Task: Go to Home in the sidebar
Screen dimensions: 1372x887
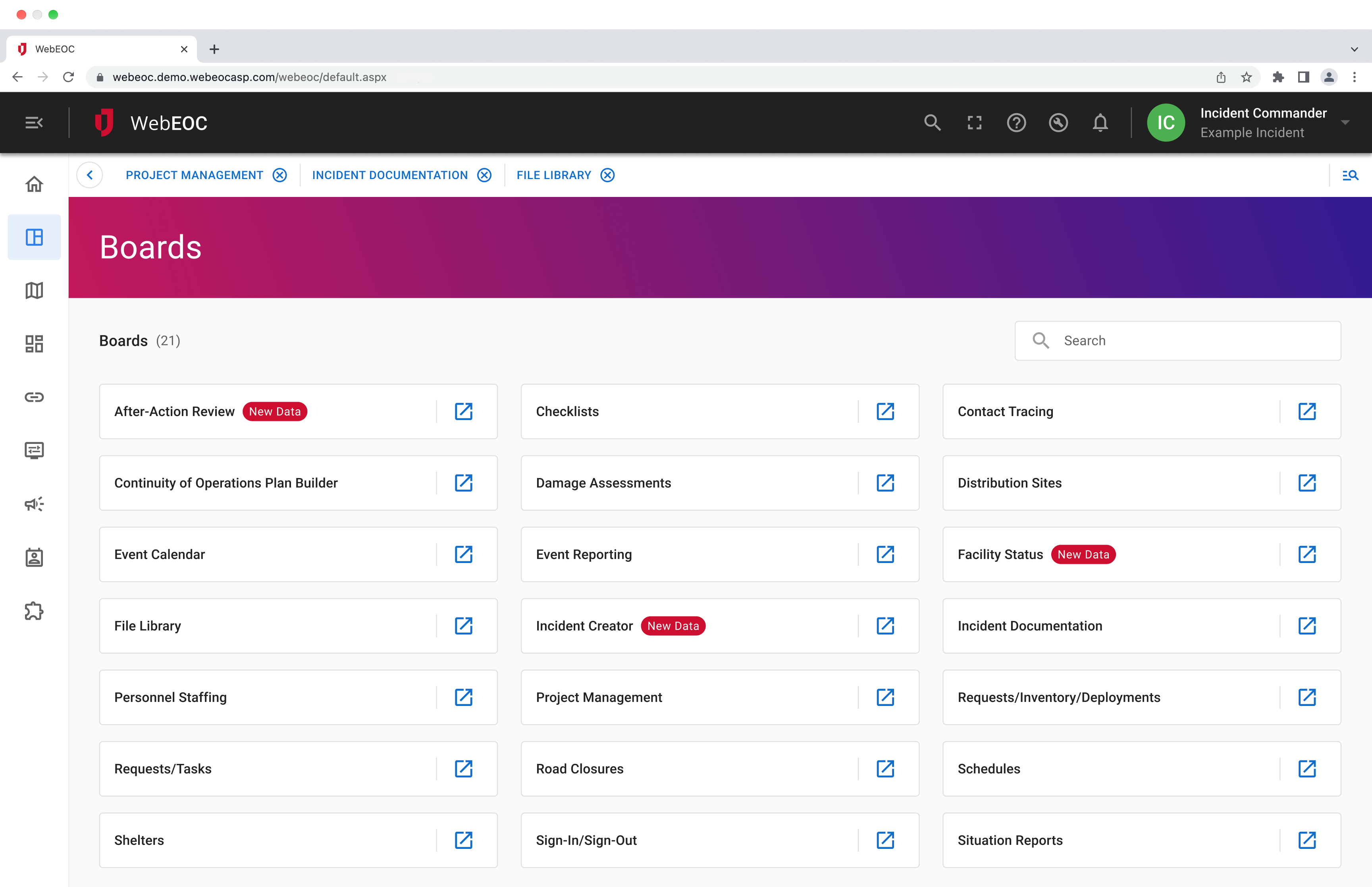Action: (x=34, y=184)
